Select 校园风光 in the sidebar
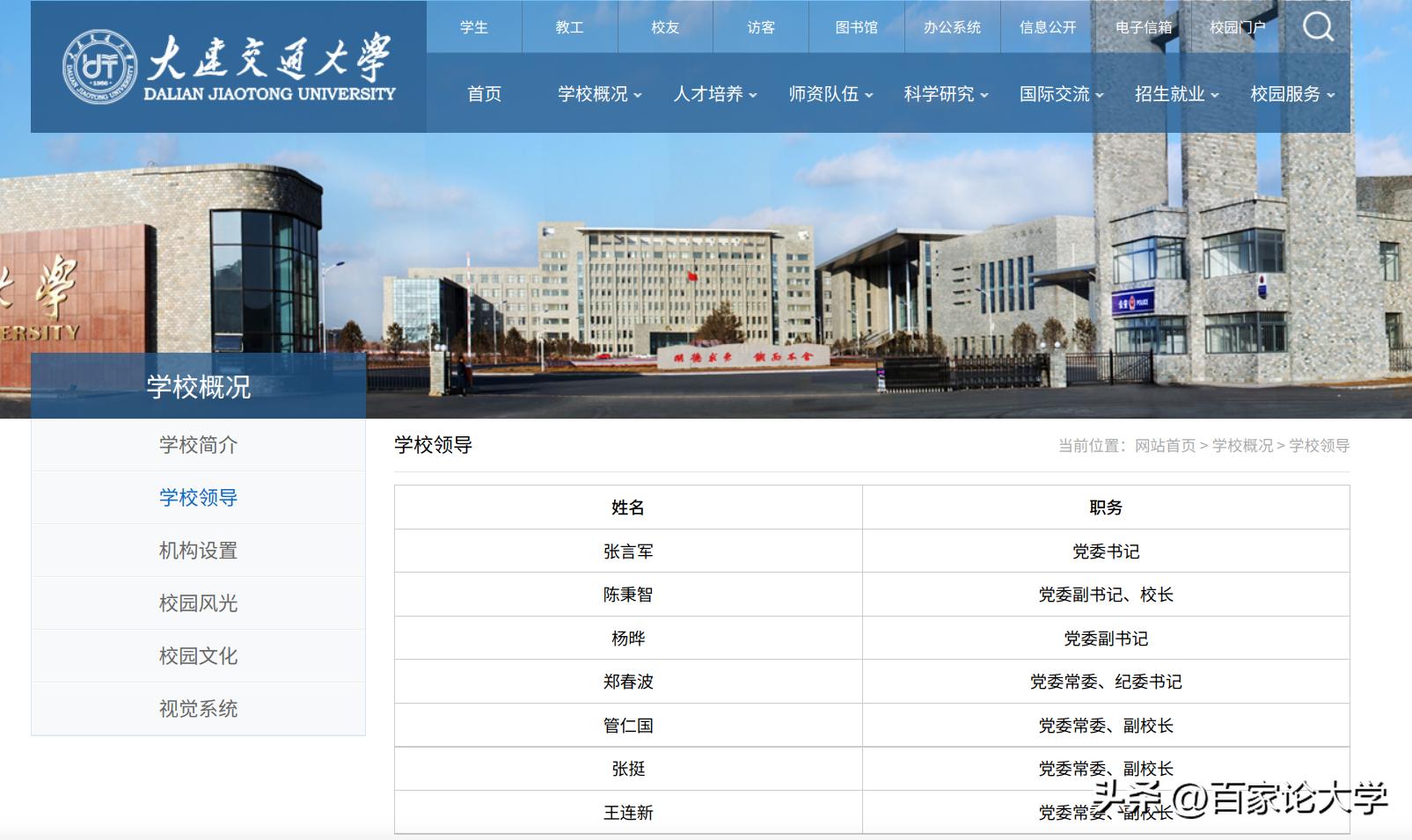Viewport: 1412px width, 840px height. point(198,603)
